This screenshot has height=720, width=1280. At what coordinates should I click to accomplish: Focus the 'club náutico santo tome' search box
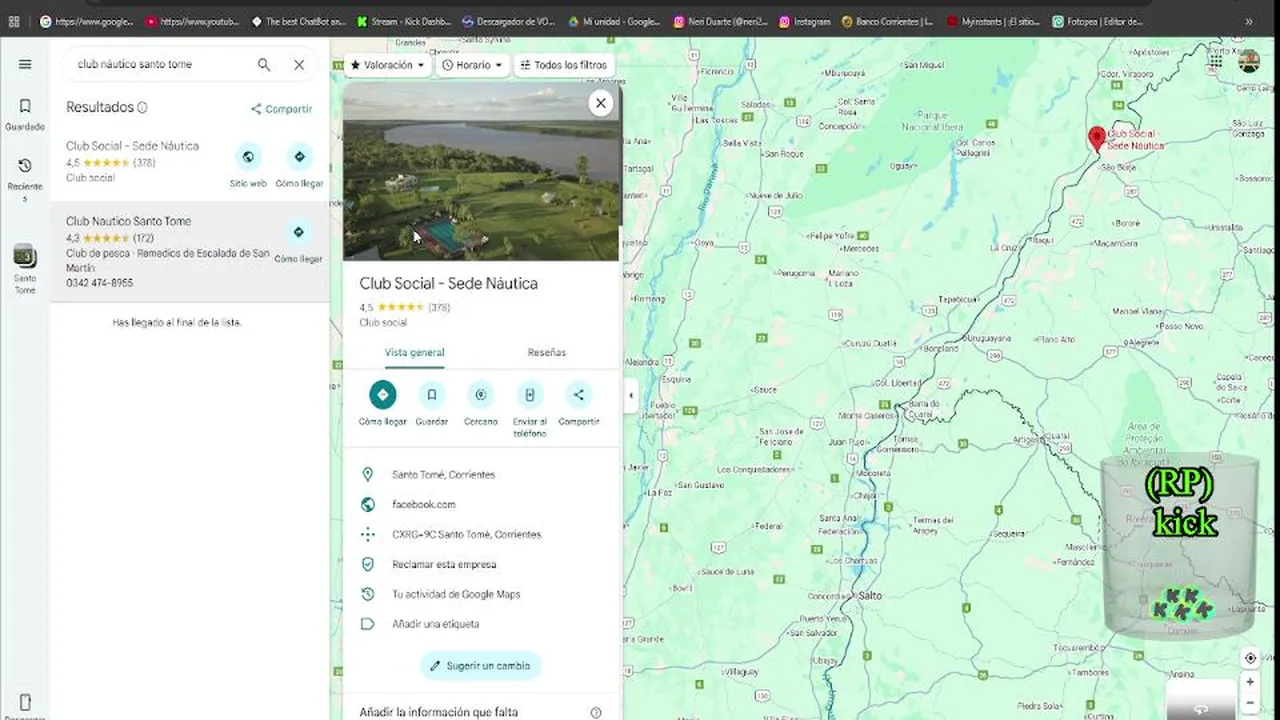pos(160,64)
